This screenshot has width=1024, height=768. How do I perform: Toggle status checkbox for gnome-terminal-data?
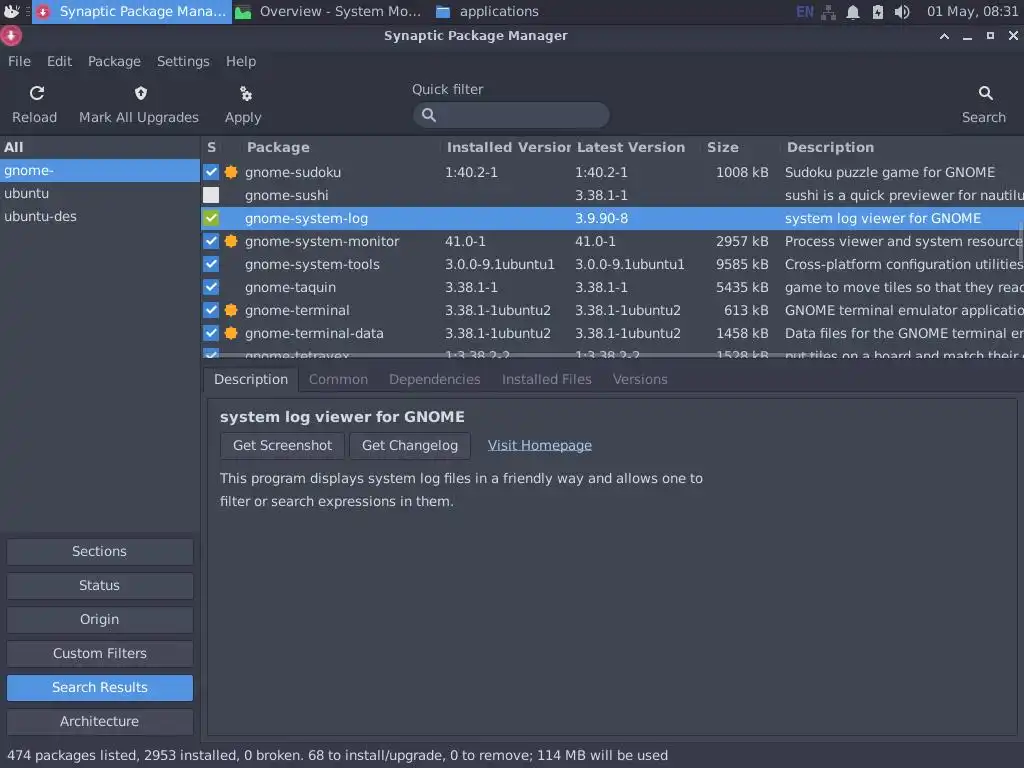coord(211,333)
